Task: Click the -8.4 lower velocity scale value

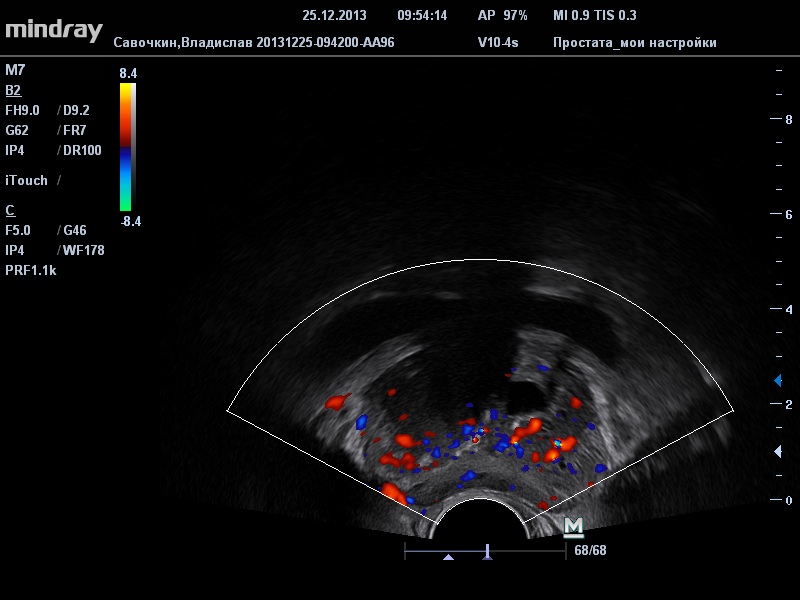Action: coord(131,221)
